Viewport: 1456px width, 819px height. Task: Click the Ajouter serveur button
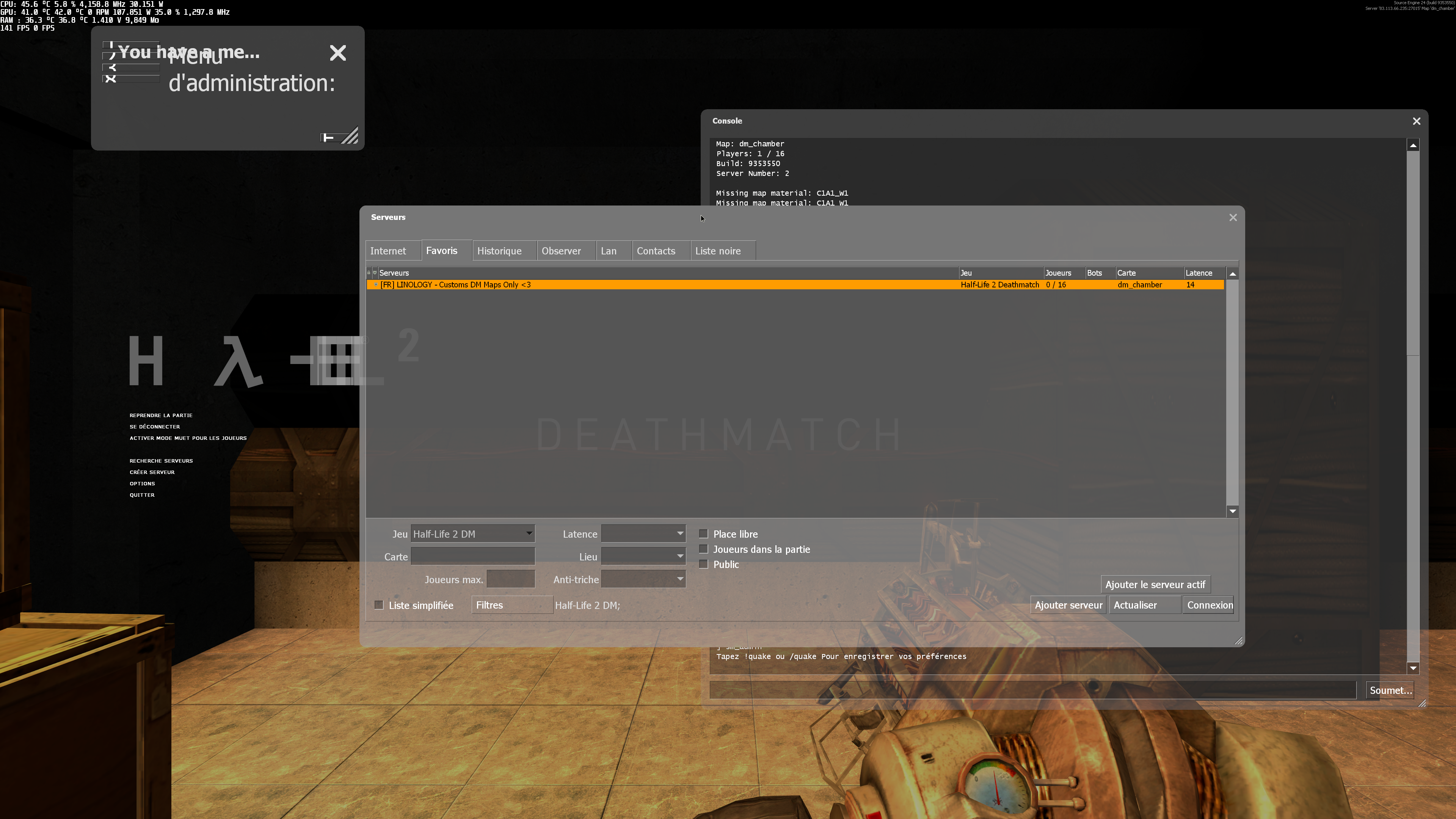(1068, 606)
